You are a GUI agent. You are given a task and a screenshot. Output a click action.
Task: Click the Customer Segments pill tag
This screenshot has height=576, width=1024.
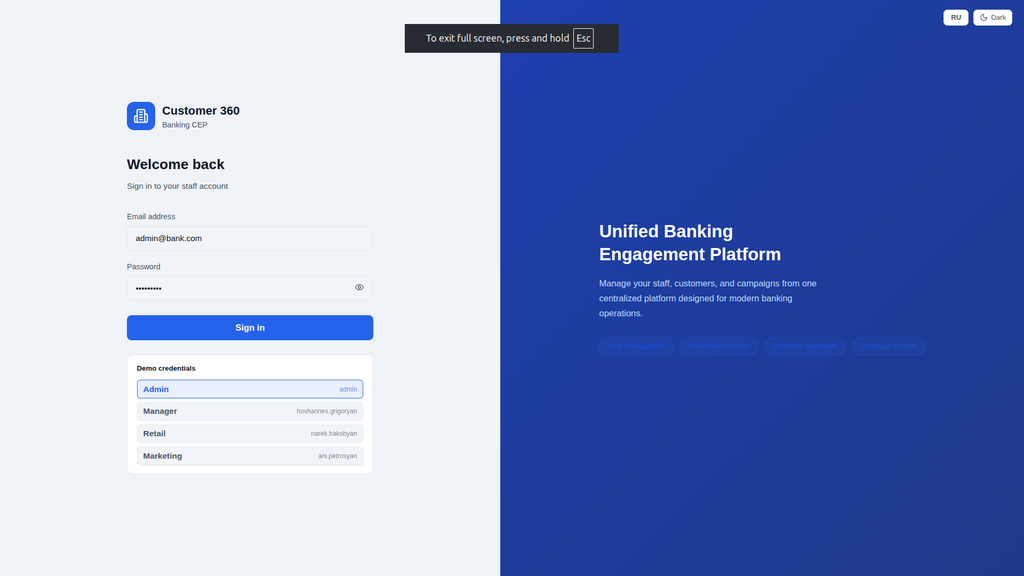coord(805,346)
